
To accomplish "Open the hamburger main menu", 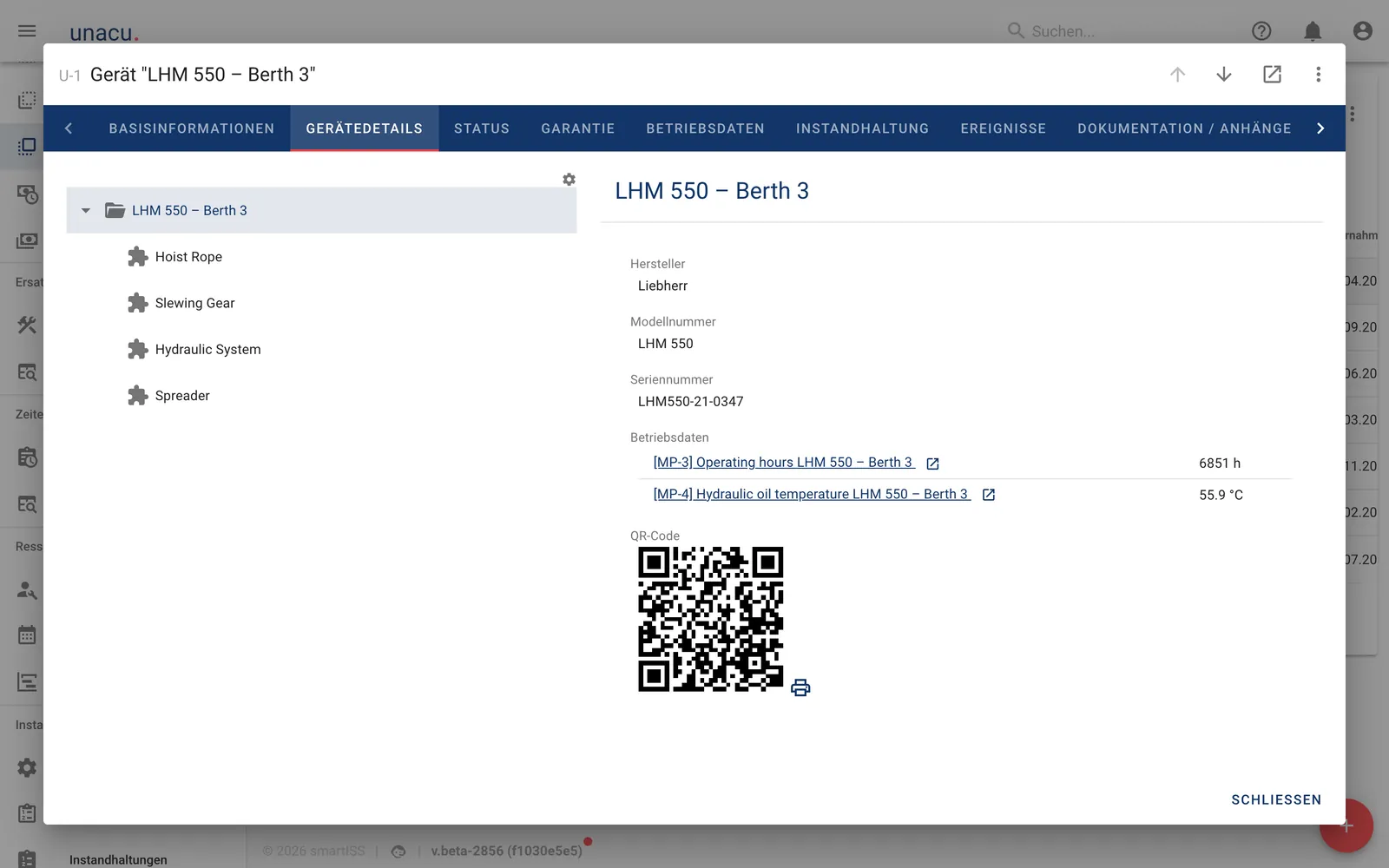I will tap(27, 31).
